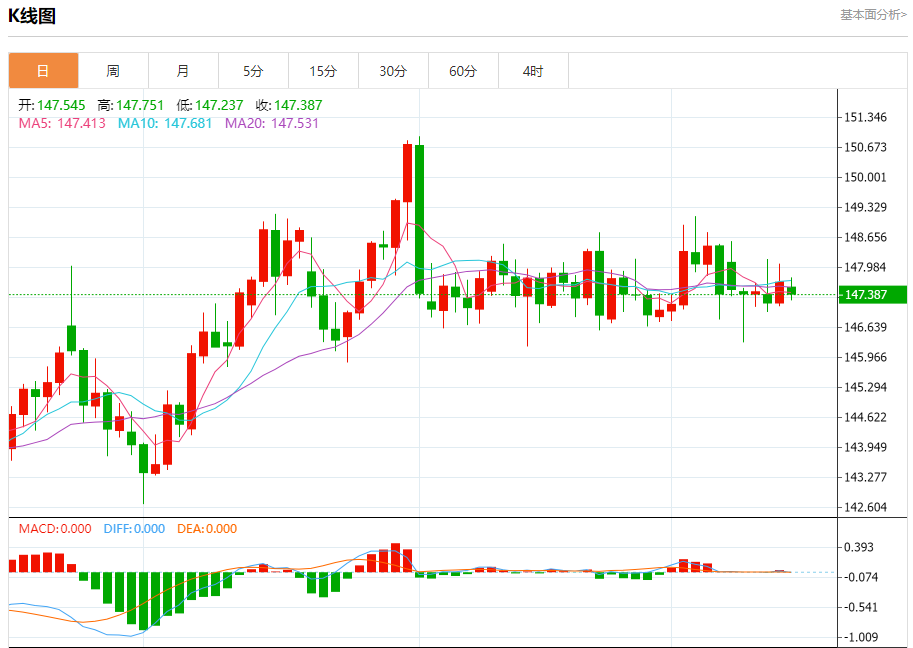
Task: Open the 基本面分析 link
Action: point(873,15)
